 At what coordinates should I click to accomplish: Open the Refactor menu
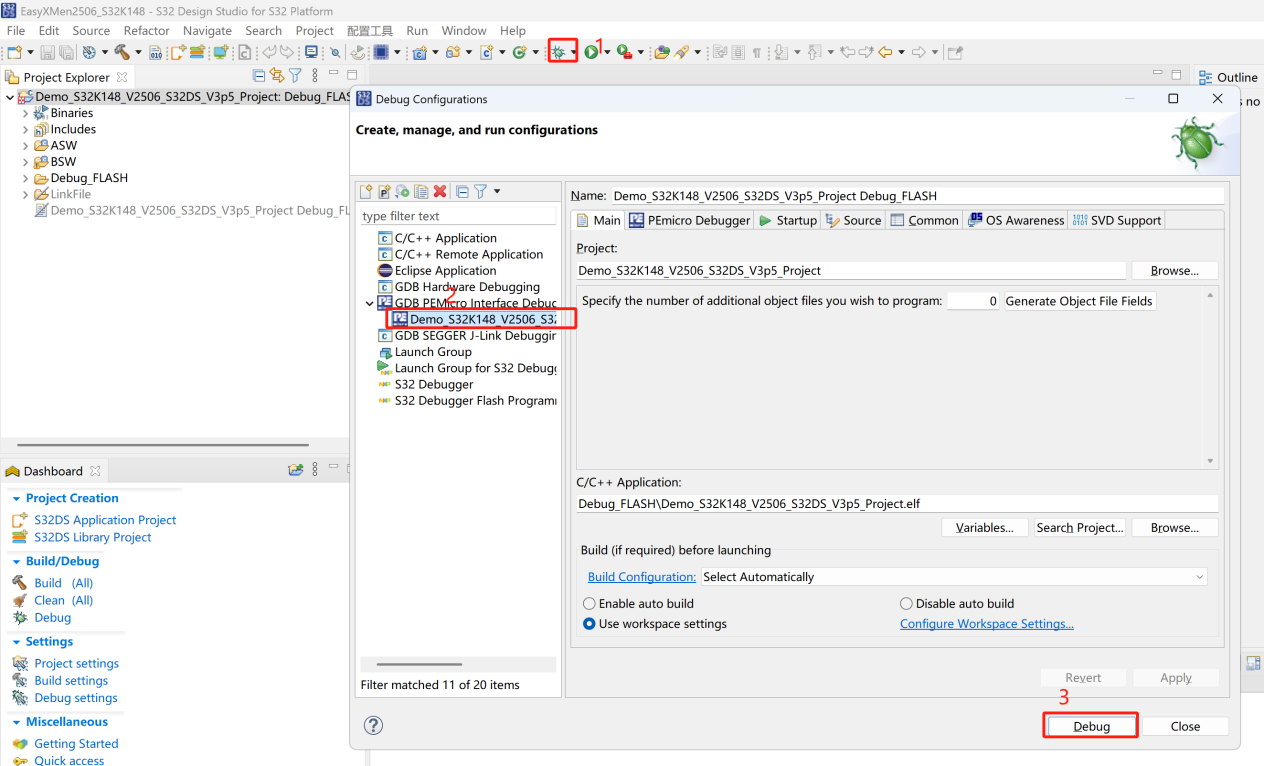[147, 31]
